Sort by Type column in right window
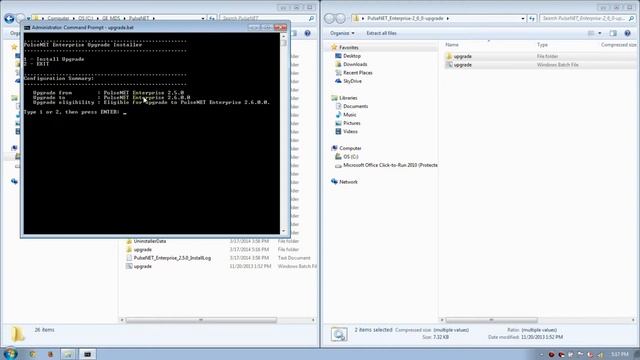Screen dimensions: 640x360 pyautogui.click(x=542, y=45)
